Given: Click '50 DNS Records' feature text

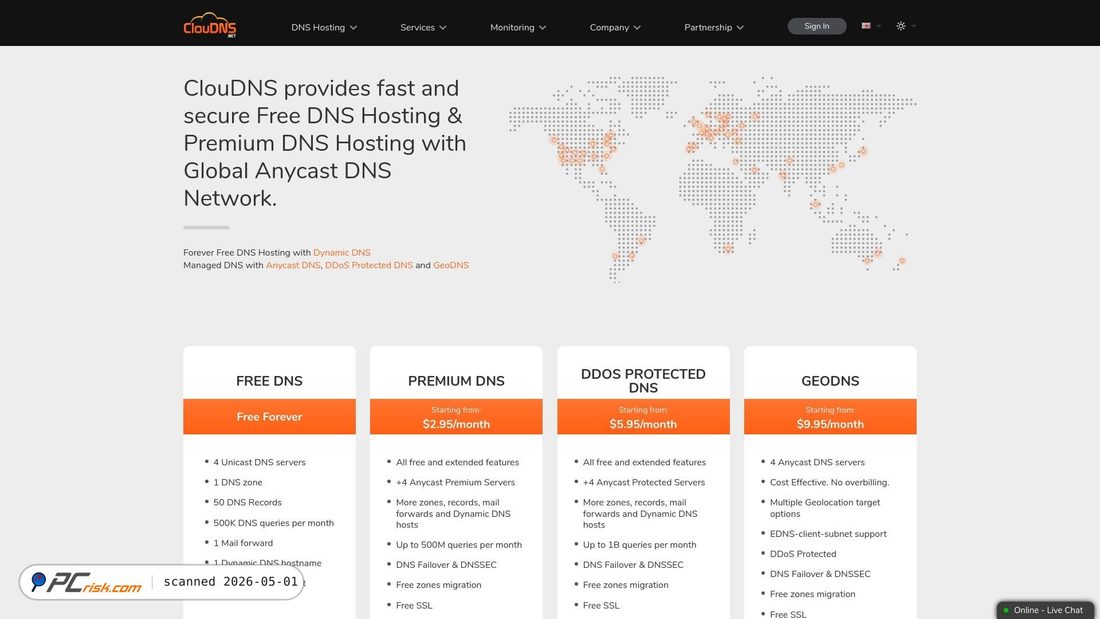Looking at the screenshot, I should (248, 502).
